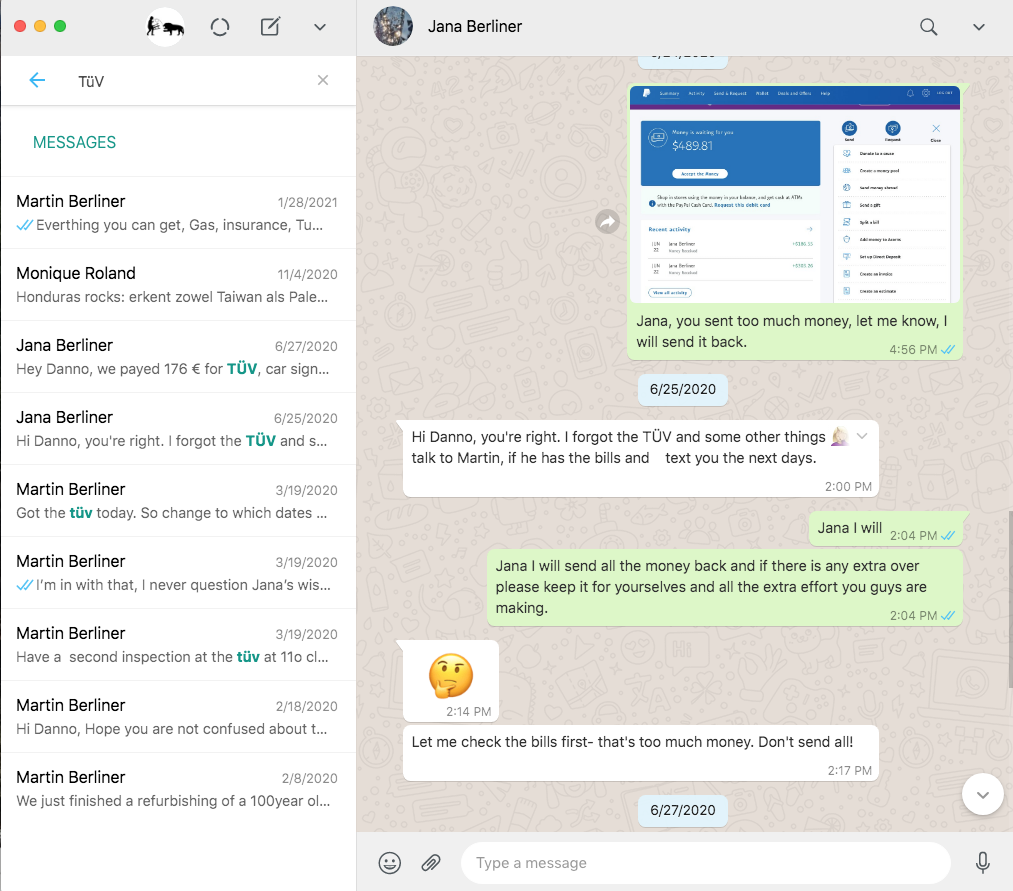The width and height of the screenshot is (1013, 891).
Task: Open the 'Have a second inspection' result
Action: pos(178,645)
